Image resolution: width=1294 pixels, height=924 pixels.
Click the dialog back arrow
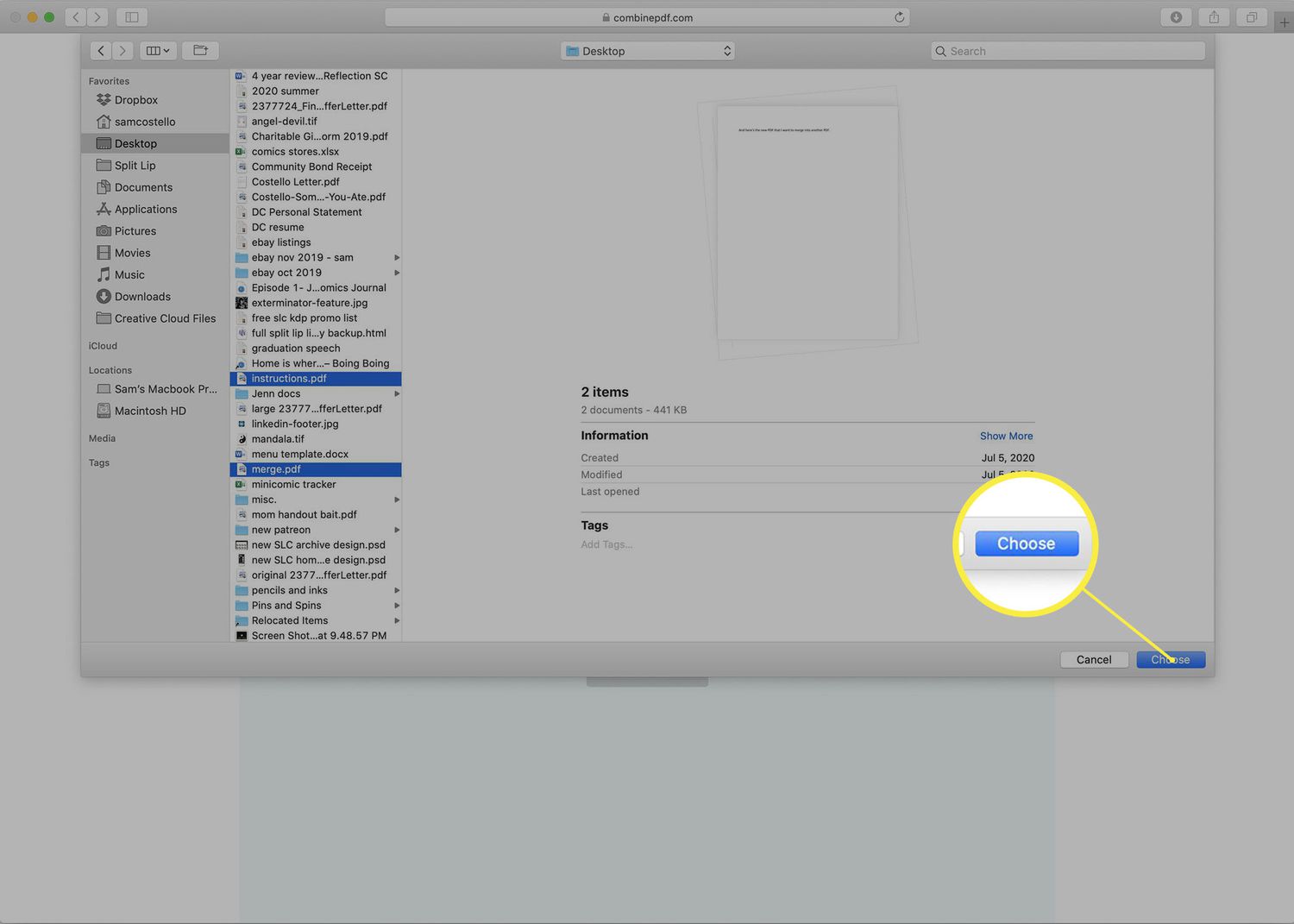coord(101,51)
